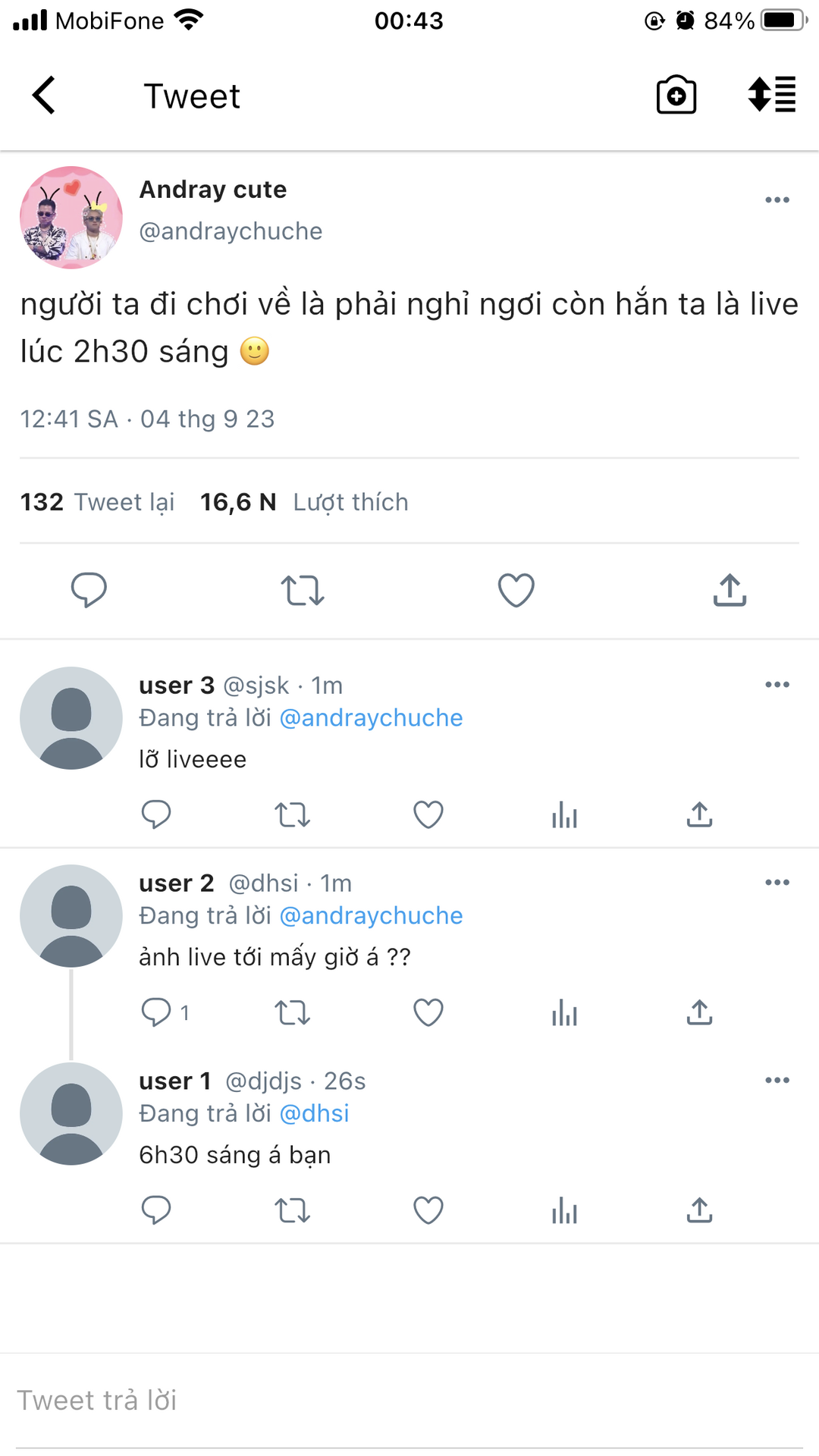
Task: Tap the 'Tweet trả lời' reply field
Action: (x=409, y=1400)
